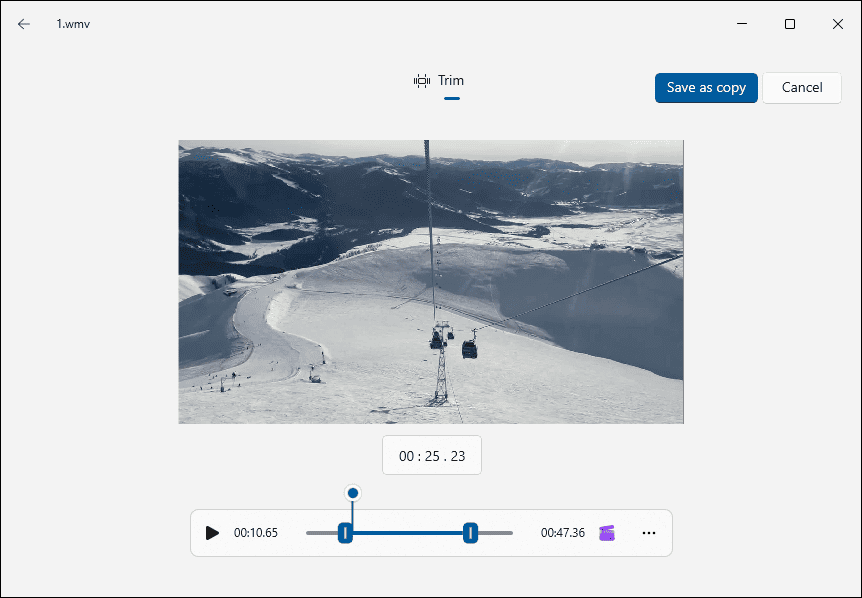Open the three-dot more options menu
862x598 pixels.
[x=649, y=533]
